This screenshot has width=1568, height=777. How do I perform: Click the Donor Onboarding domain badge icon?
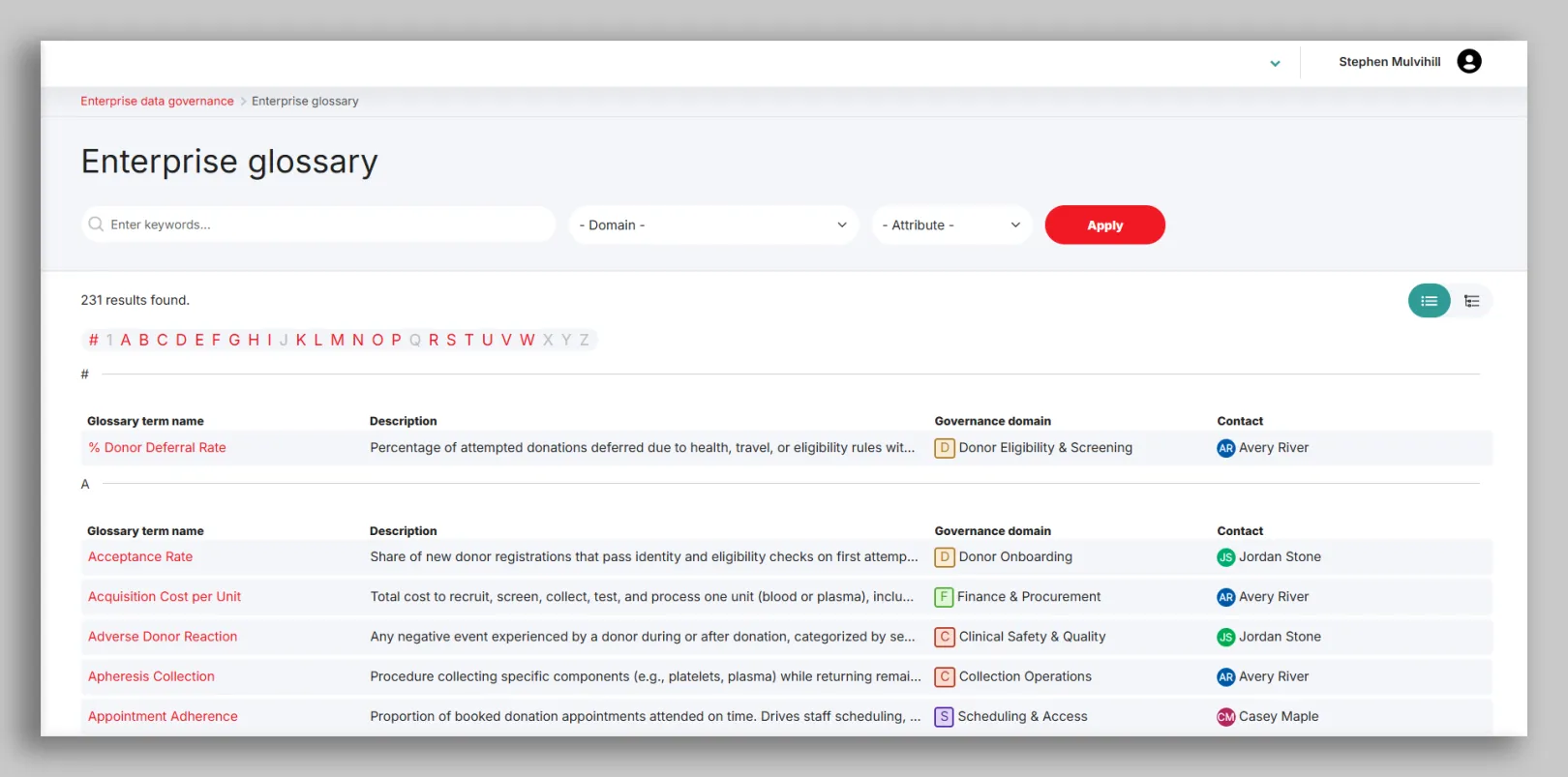point(944,557)
